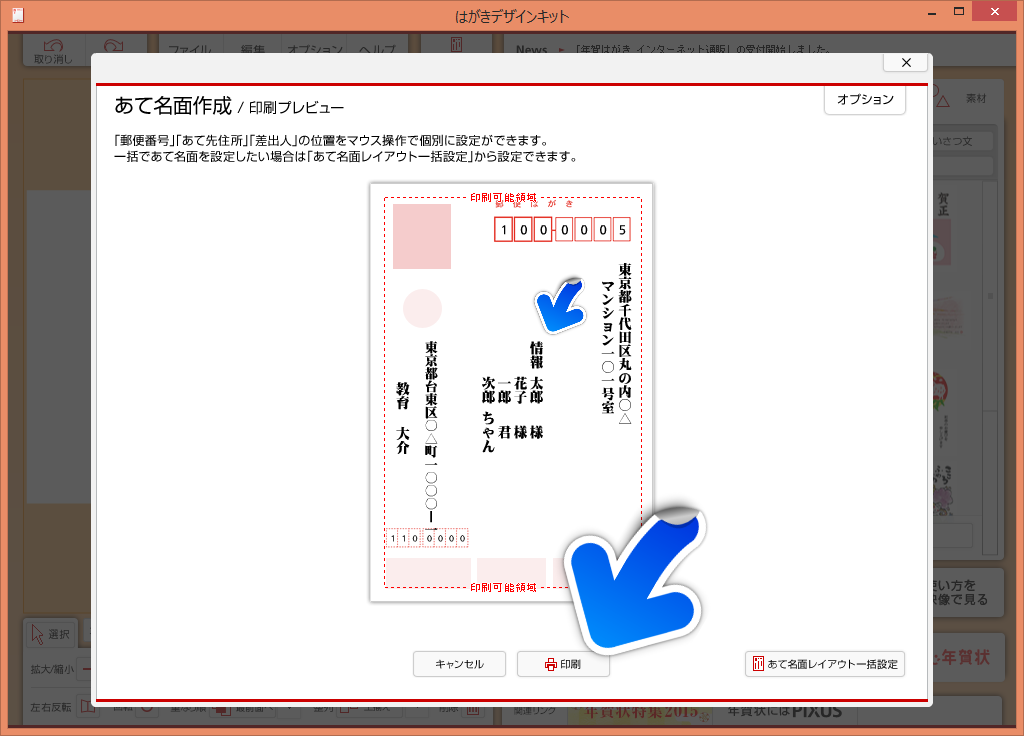This screenshot has height=736, width=1024.
Task: Maximize the はがきデザインキット window
Action: click(x=959, y=12)
